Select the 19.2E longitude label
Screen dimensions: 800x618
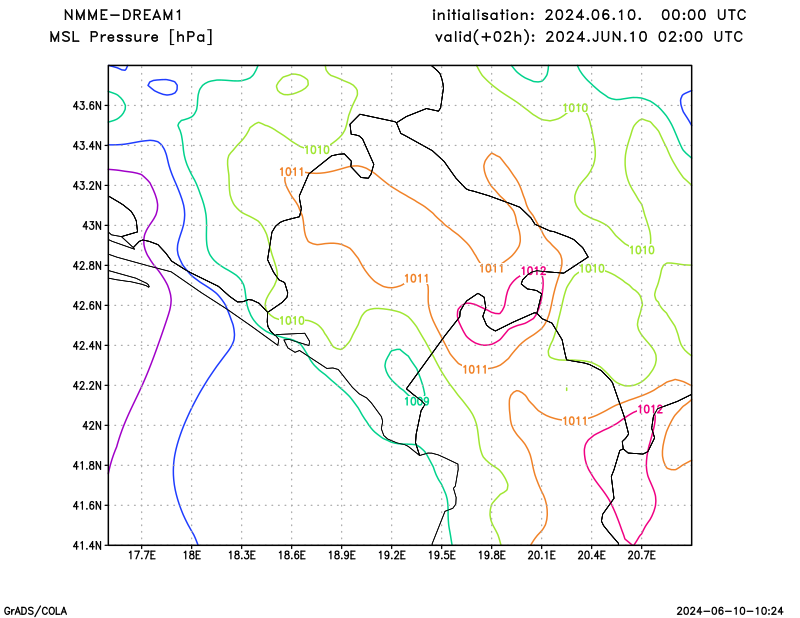(x=391, y=555)
